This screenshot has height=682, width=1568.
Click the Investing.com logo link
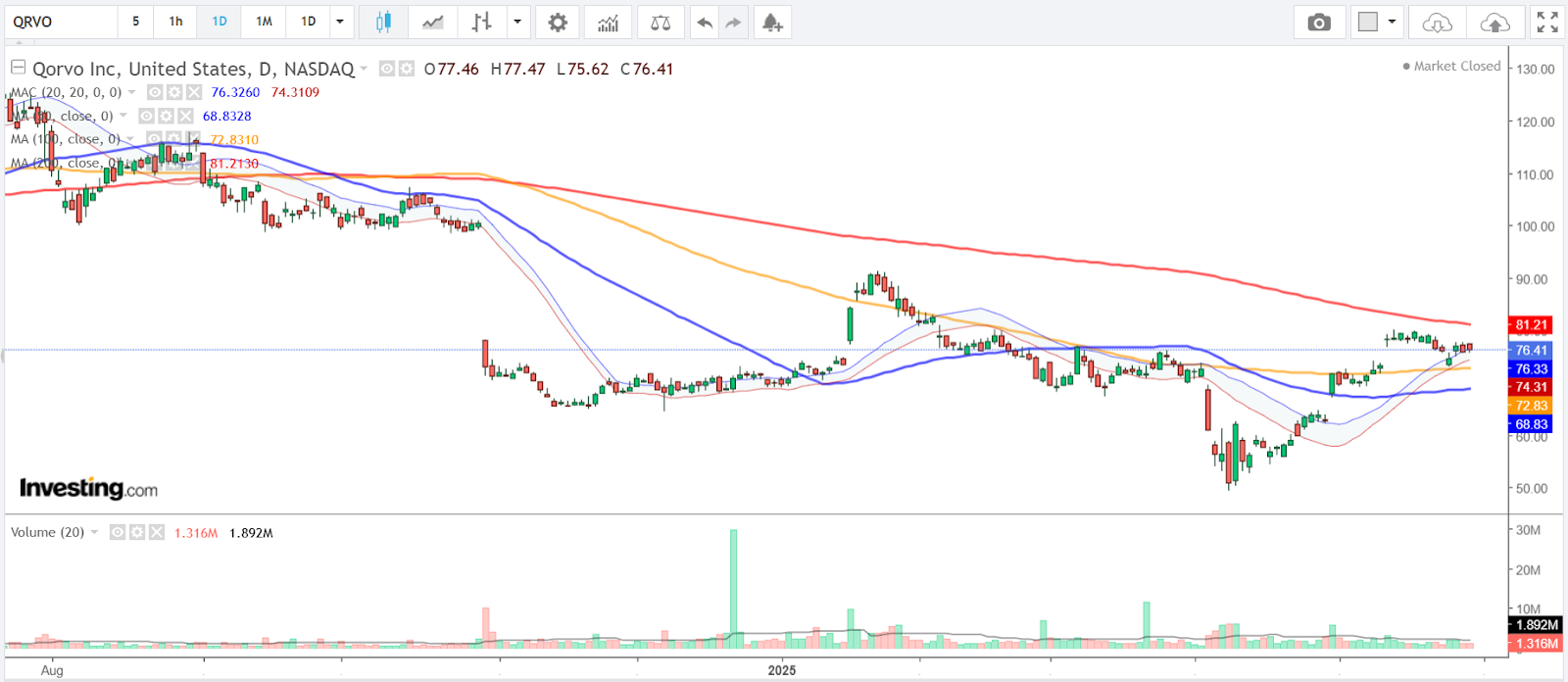tap(88, 488)
